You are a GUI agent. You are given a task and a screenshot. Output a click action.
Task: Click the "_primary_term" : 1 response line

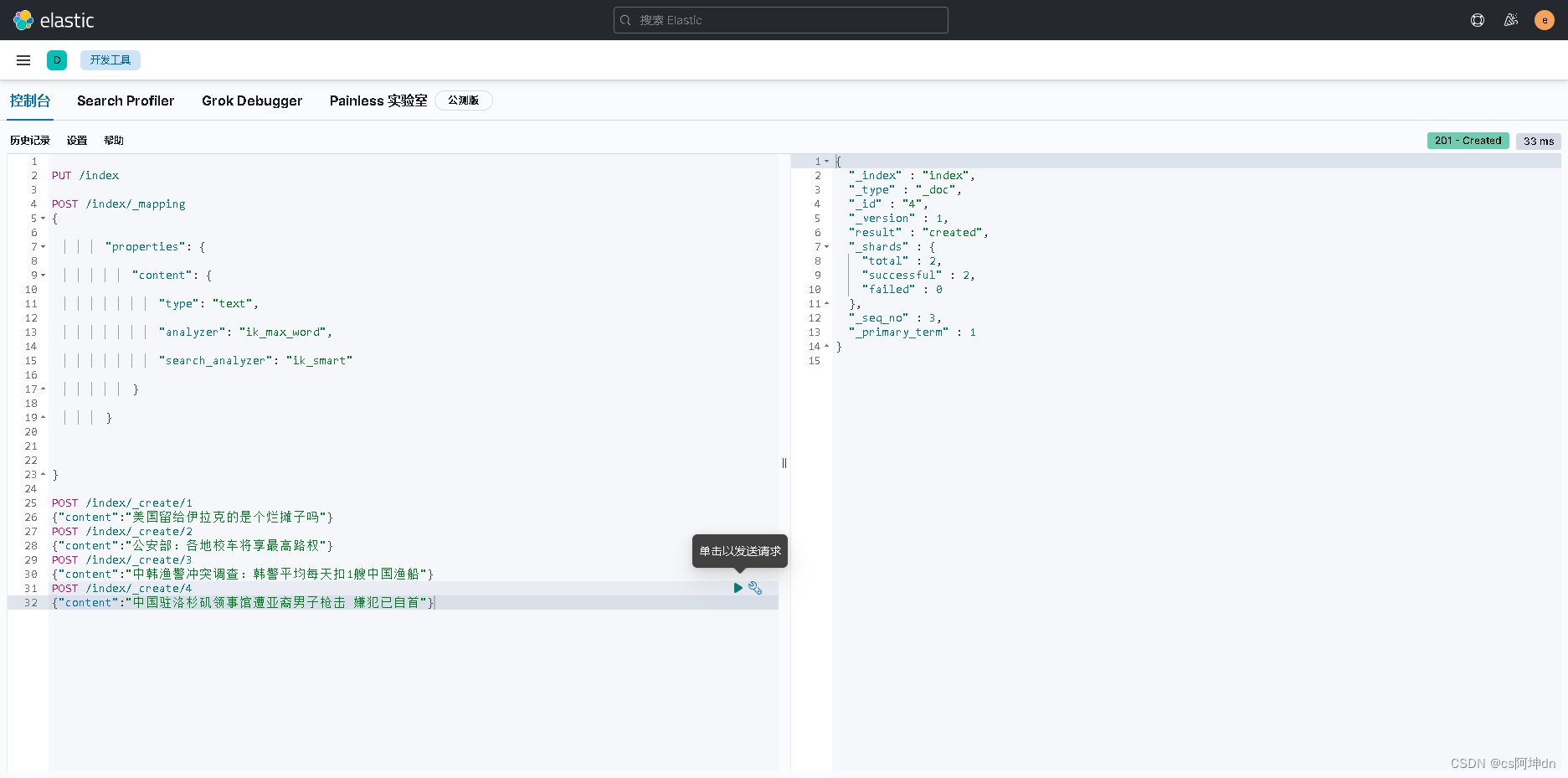(x=913, y=332)
